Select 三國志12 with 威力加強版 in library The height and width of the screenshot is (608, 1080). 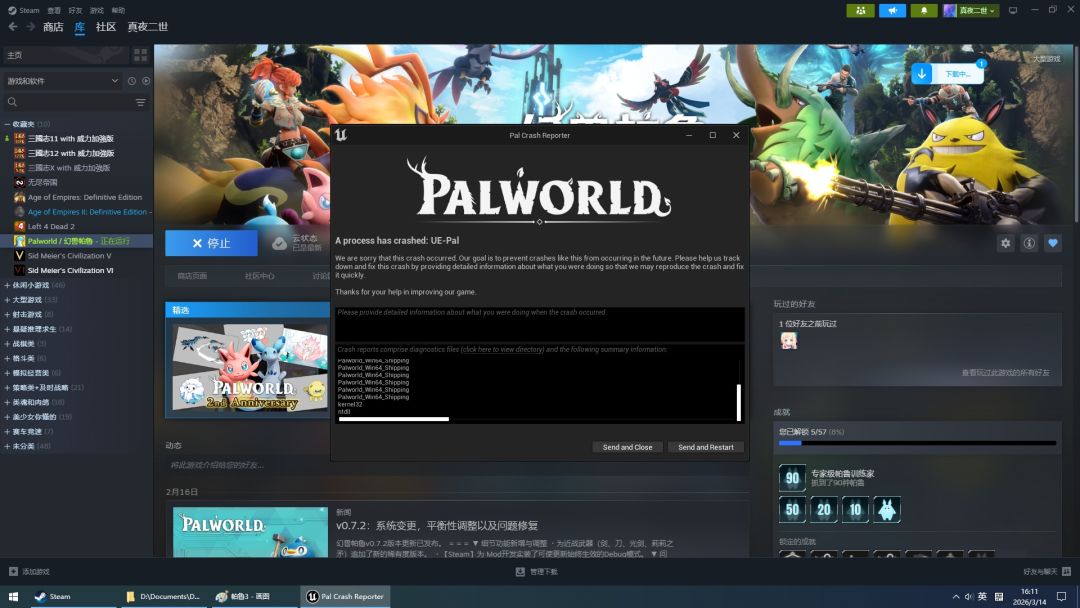[71, 153]
